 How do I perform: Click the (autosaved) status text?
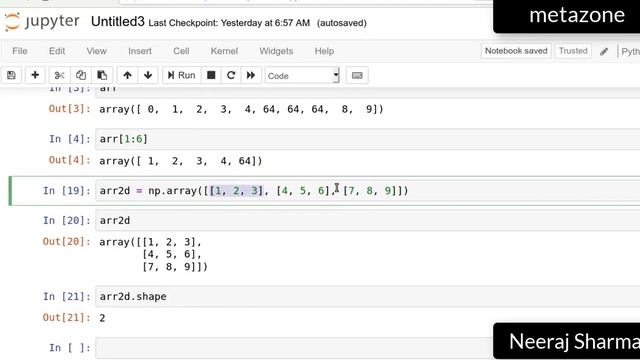(x=342, y=23)
